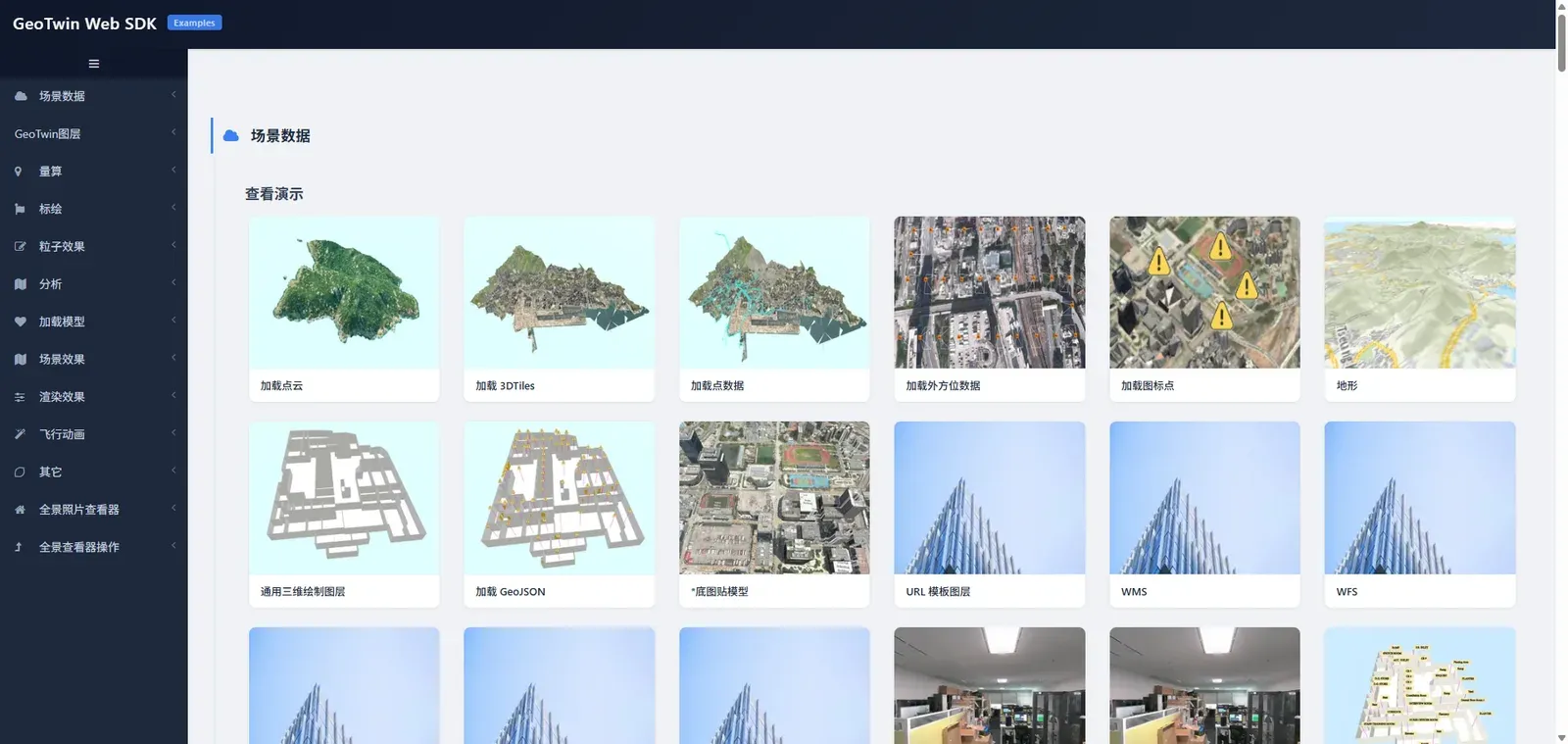Click sliders icon beside 渲染效果
Viewport: 1568px width, 744px height.
point(20,397)
